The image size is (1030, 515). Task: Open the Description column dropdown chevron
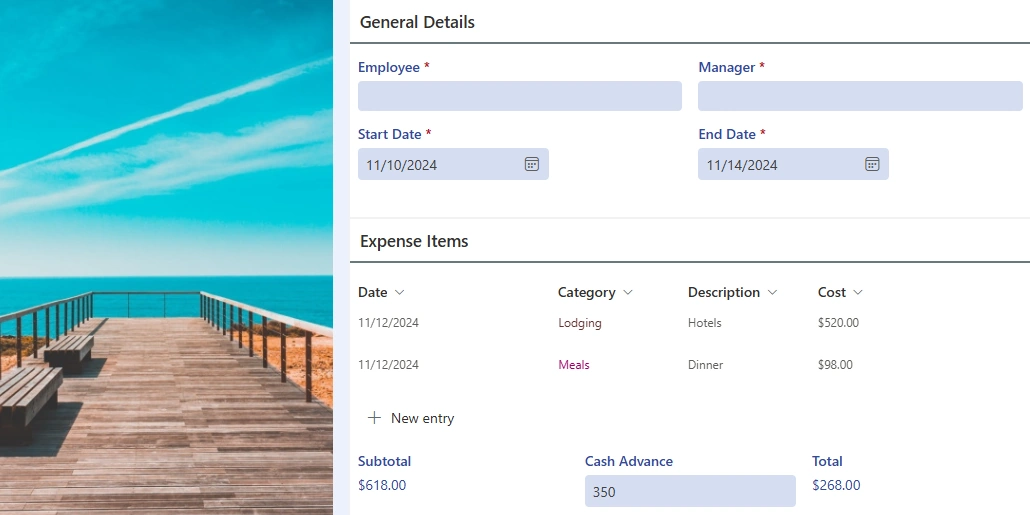pos(772,293)
